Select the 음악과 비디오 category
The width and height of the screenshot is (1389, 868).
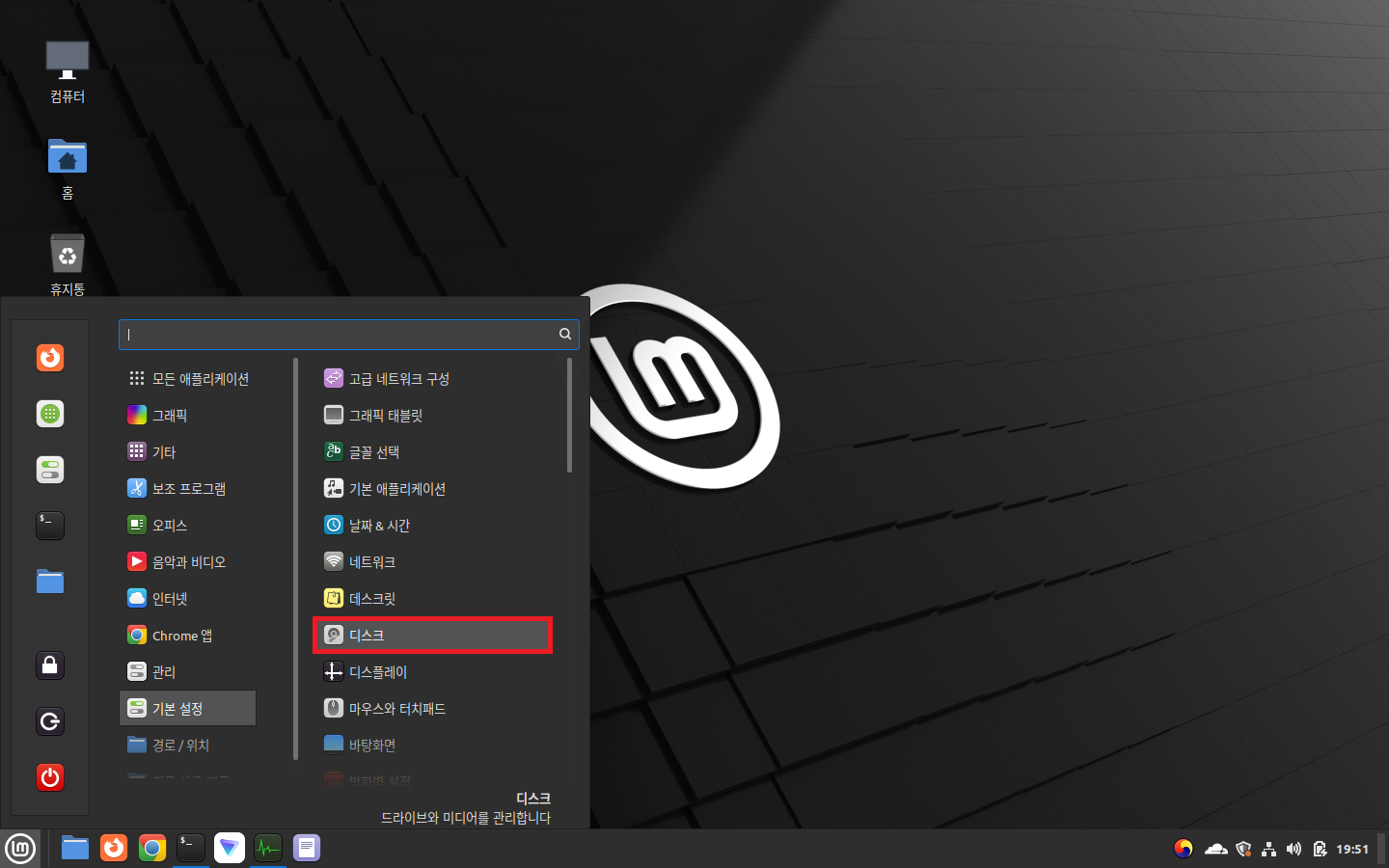pyautogui.click(x=188, y=562)
